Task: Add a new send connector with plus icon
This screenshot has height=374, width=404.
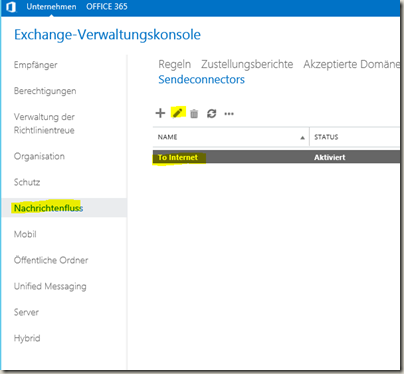Action: click(160, 113)
